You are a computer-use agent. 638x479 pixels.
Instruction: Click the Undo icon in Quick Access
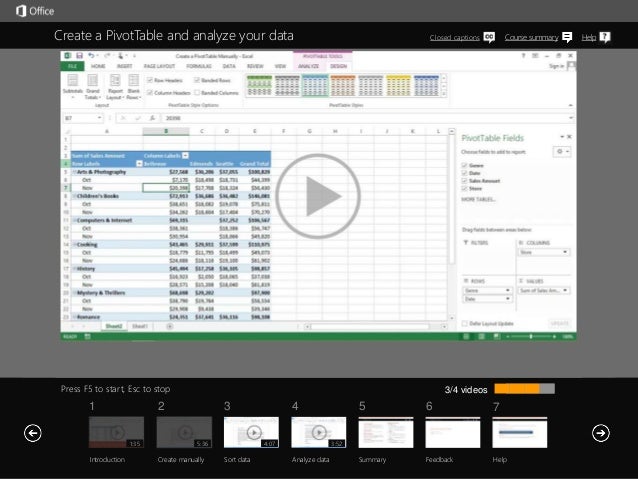[x=91, y=55]
